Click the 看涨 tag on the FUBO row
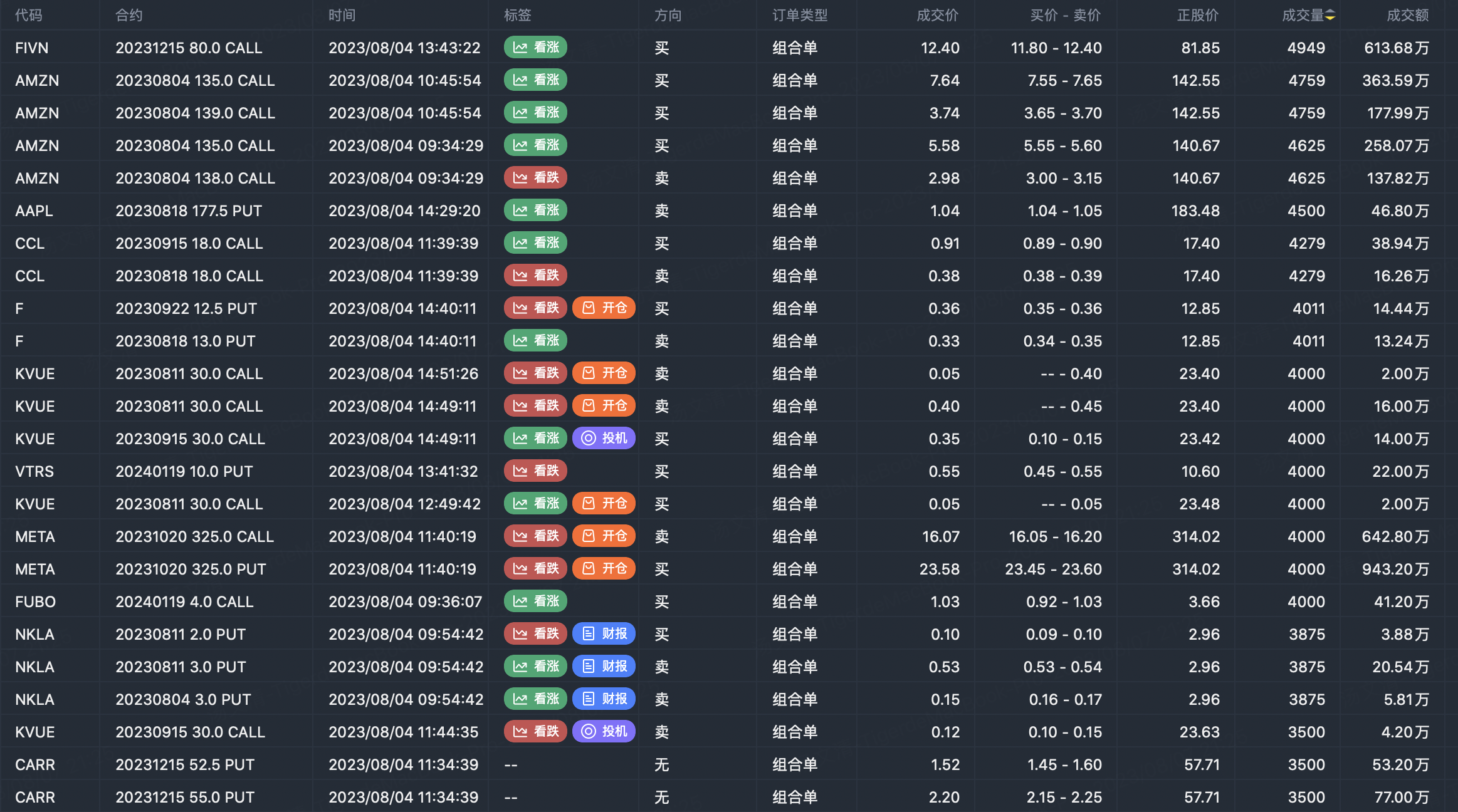This screenshot has height=812, width=1458. [x=535, y=601]
